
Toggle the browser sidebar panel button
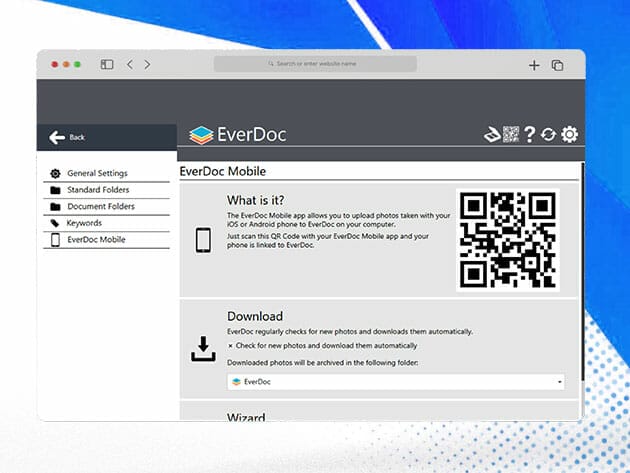coord(107,65)
